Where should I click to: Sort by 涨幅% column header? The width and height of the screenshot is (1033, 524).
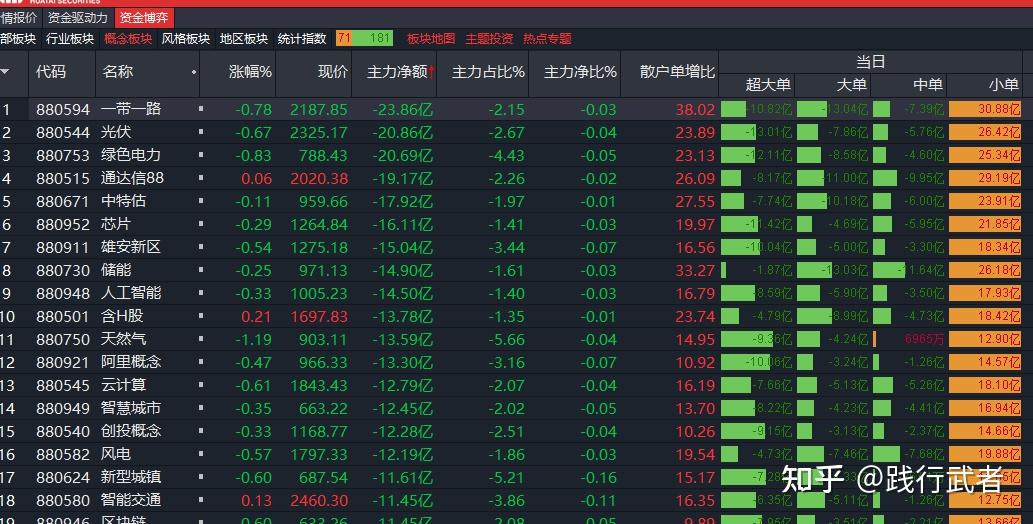tap(250, 72)
